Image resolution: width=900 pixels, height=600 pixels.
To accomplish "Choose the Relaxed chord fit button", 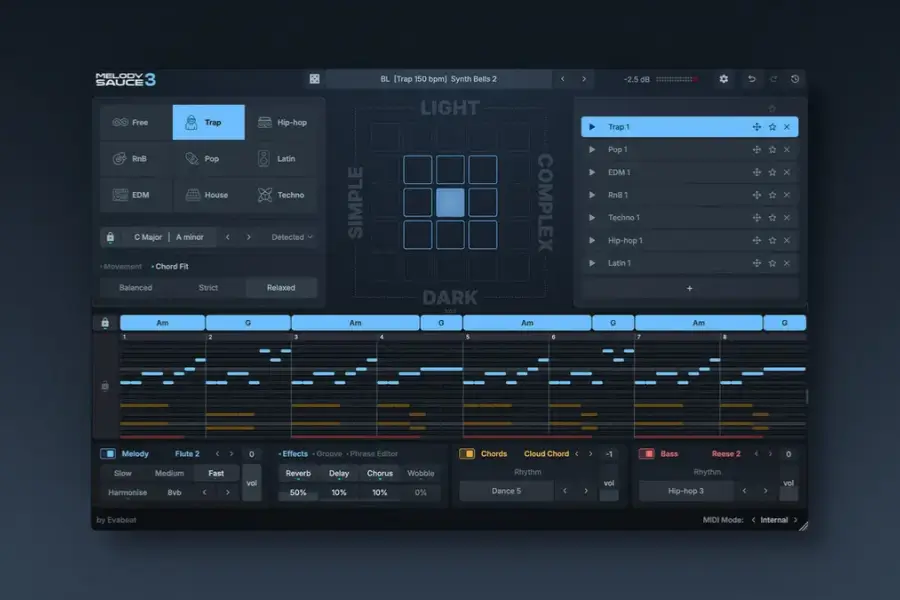I will 281,288.
